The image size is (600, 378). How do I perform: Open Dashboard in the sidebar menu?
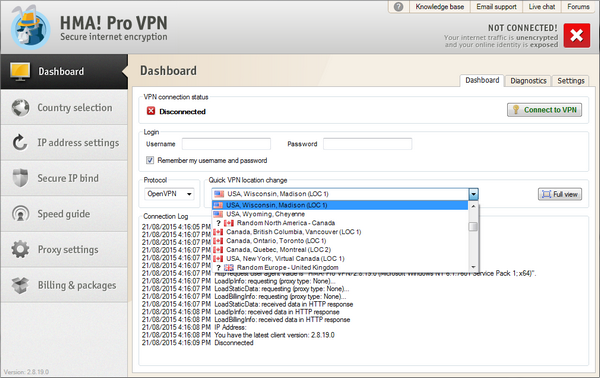(x=64, y=72)
